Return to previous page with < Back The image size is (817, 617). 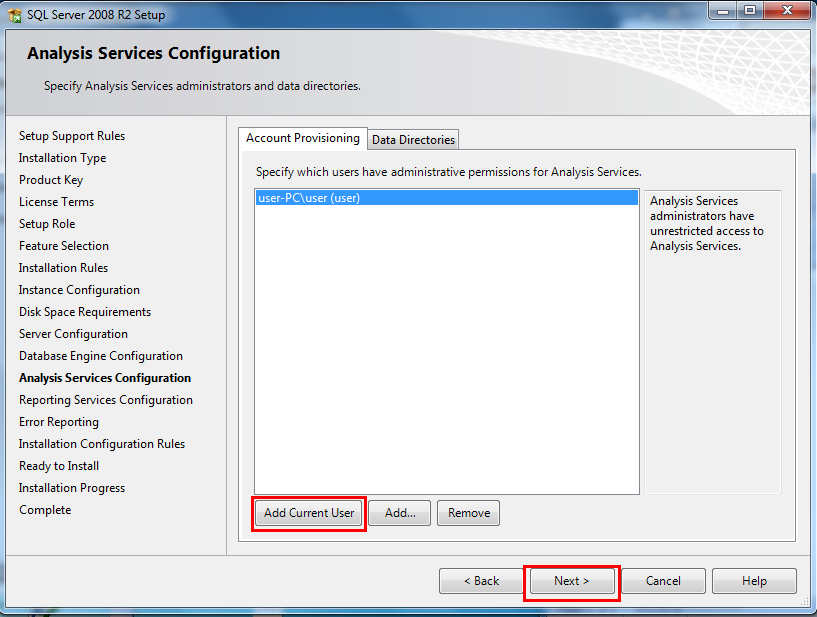(481, 581)
